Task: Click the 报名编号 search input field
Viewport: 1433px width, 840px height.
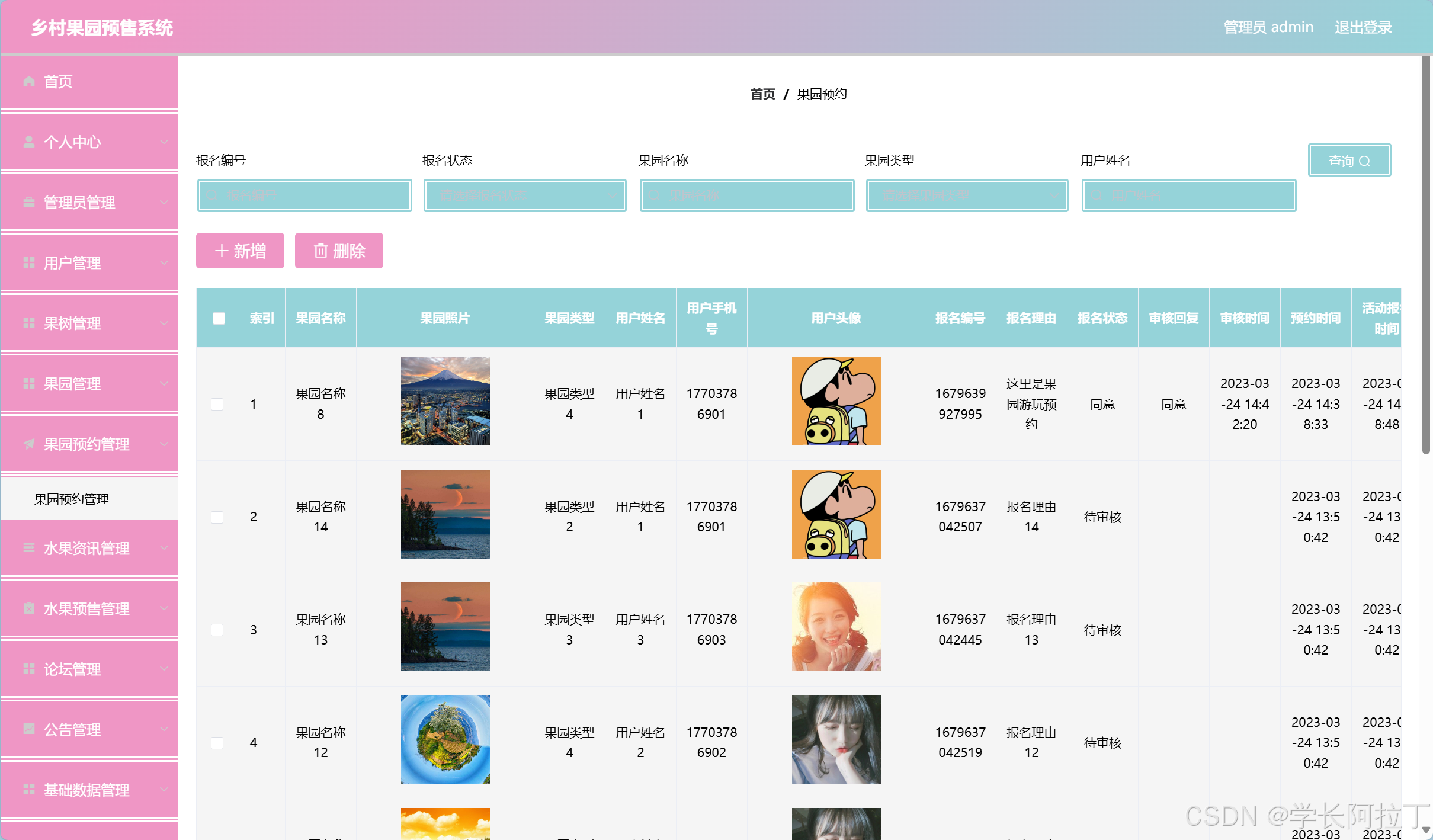Action: click(x=304, y=195)
